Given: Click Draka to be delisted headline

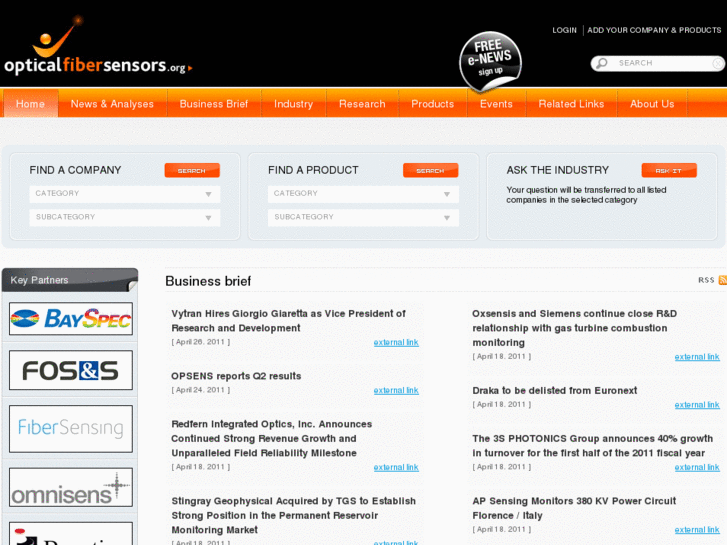Looking at the screenshot, I should pyautogui.click(x=555, y=391).
